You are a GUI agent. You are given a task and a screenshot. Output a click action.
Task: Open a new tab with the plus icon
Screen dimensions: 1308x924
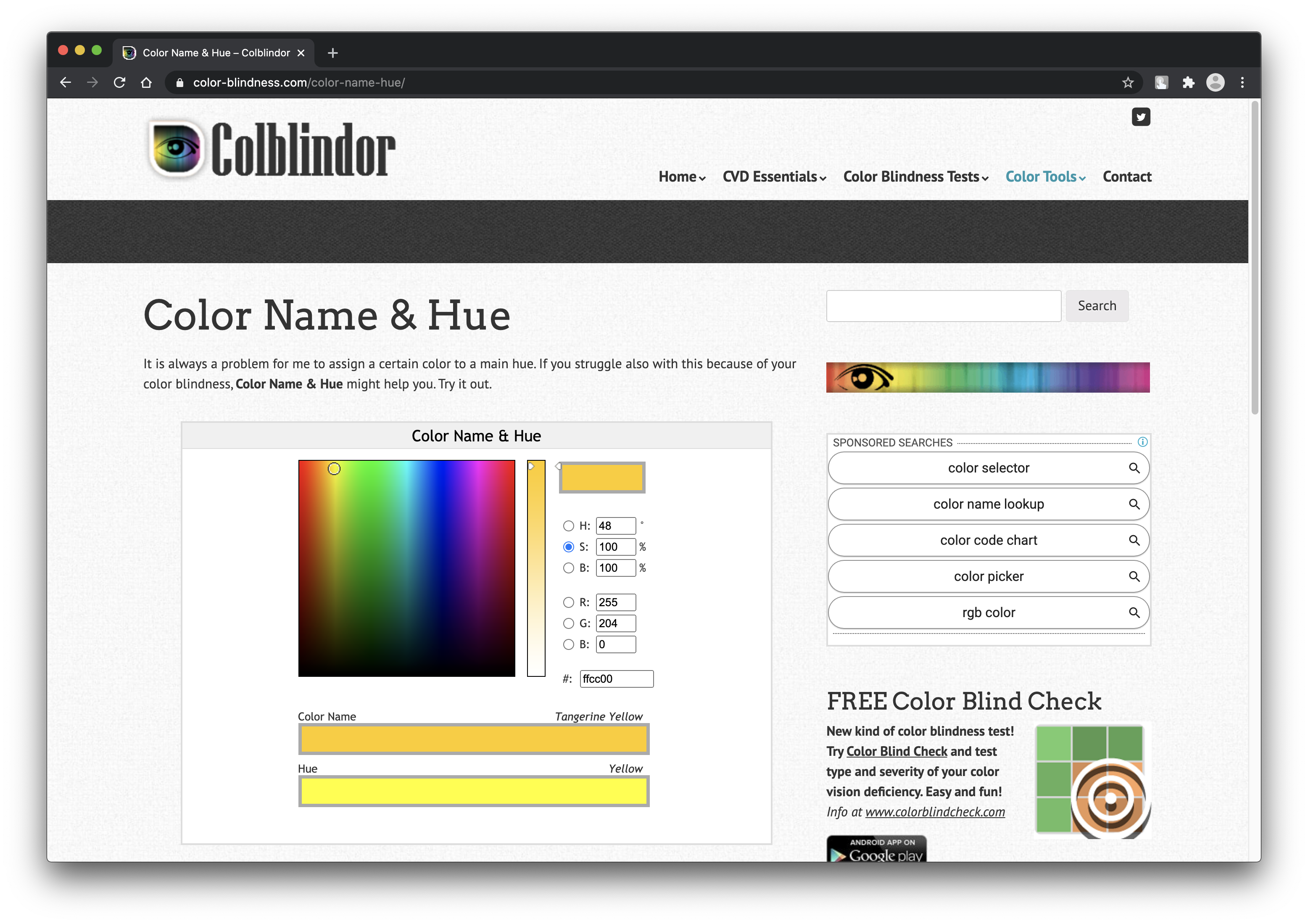pyautogui.click(x=333, y=53)
